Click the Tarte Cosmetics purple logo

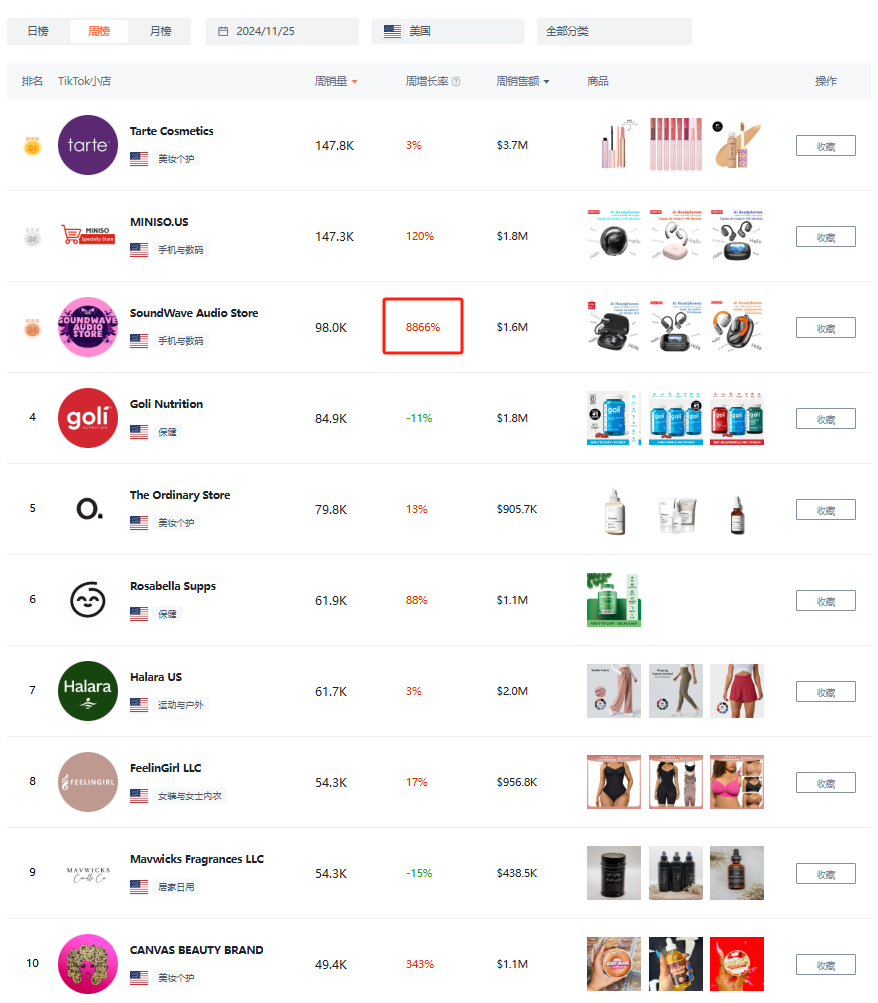pyautogui.click(x=88, y=145)
